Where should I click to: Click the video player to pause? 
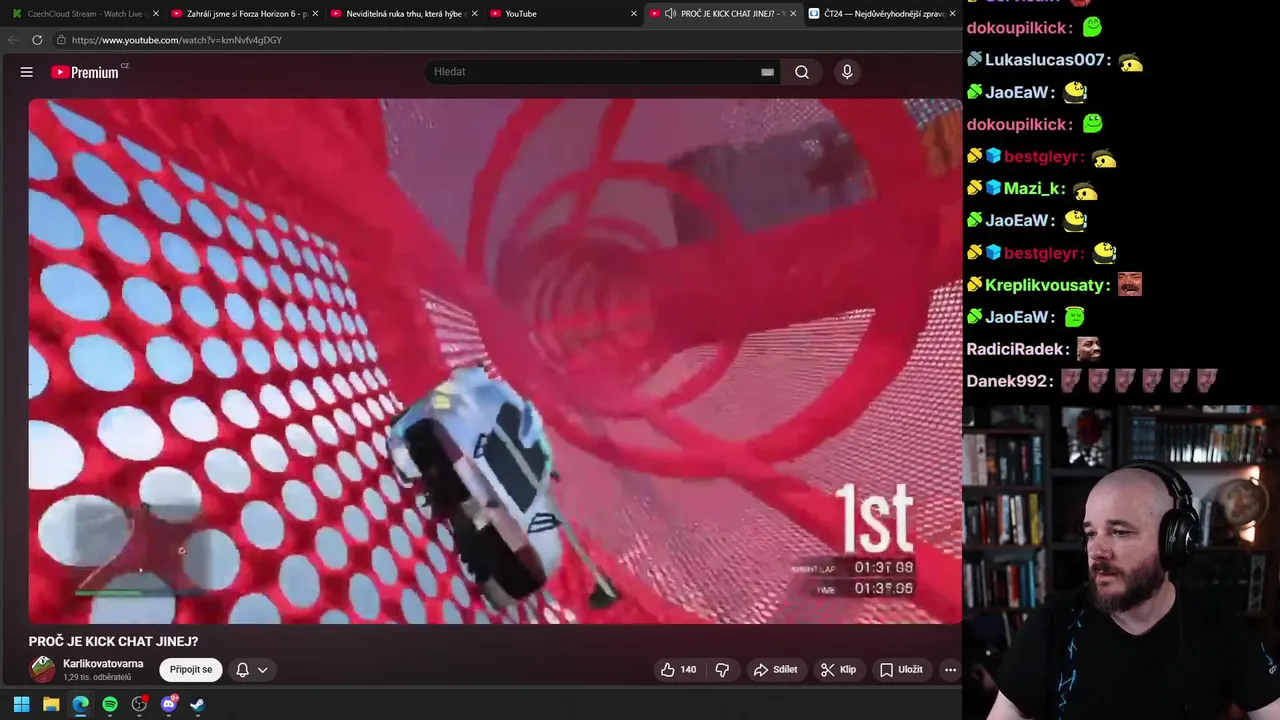point(495,361)
